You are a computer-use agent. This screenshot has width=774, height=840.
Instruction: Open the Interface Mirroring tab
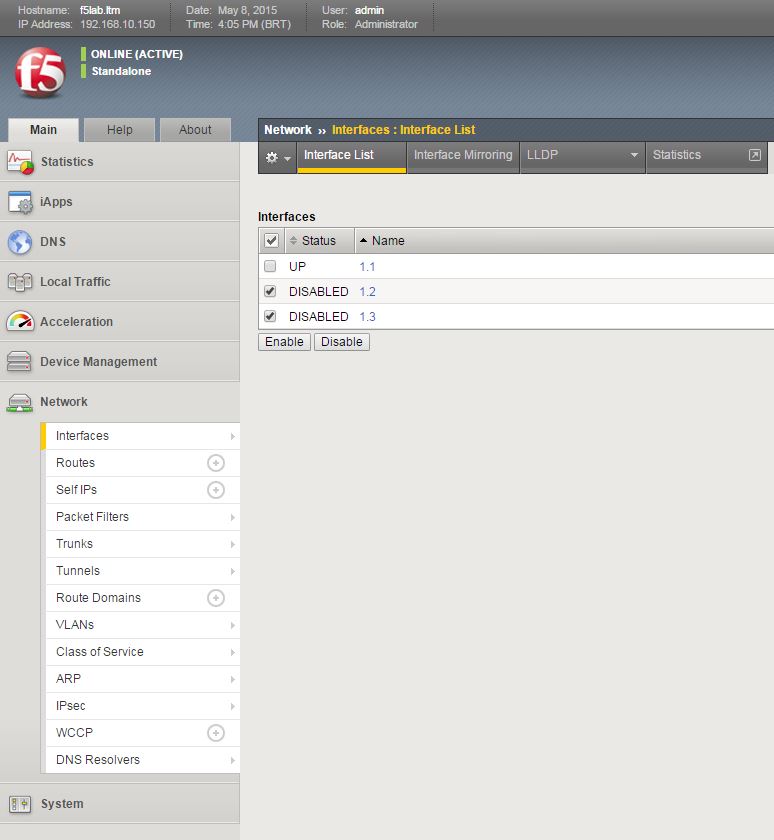(463, 155)
